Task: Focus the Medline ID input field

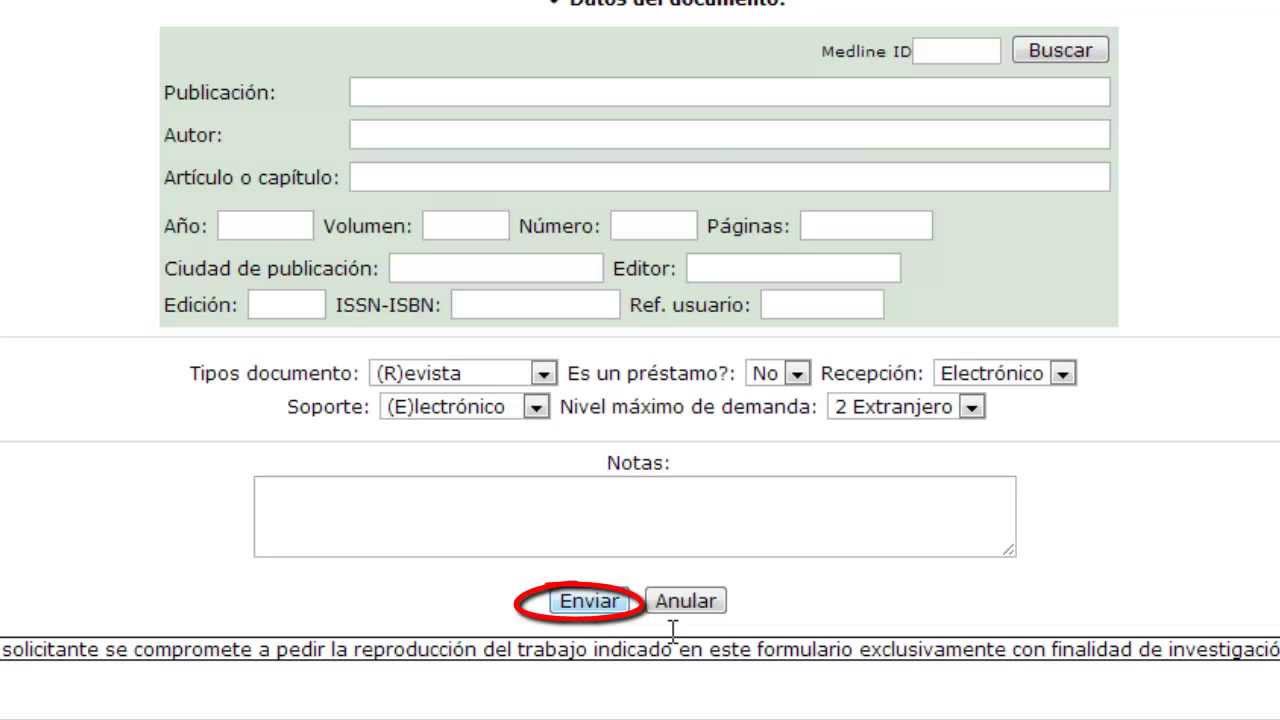Action: 956,51
